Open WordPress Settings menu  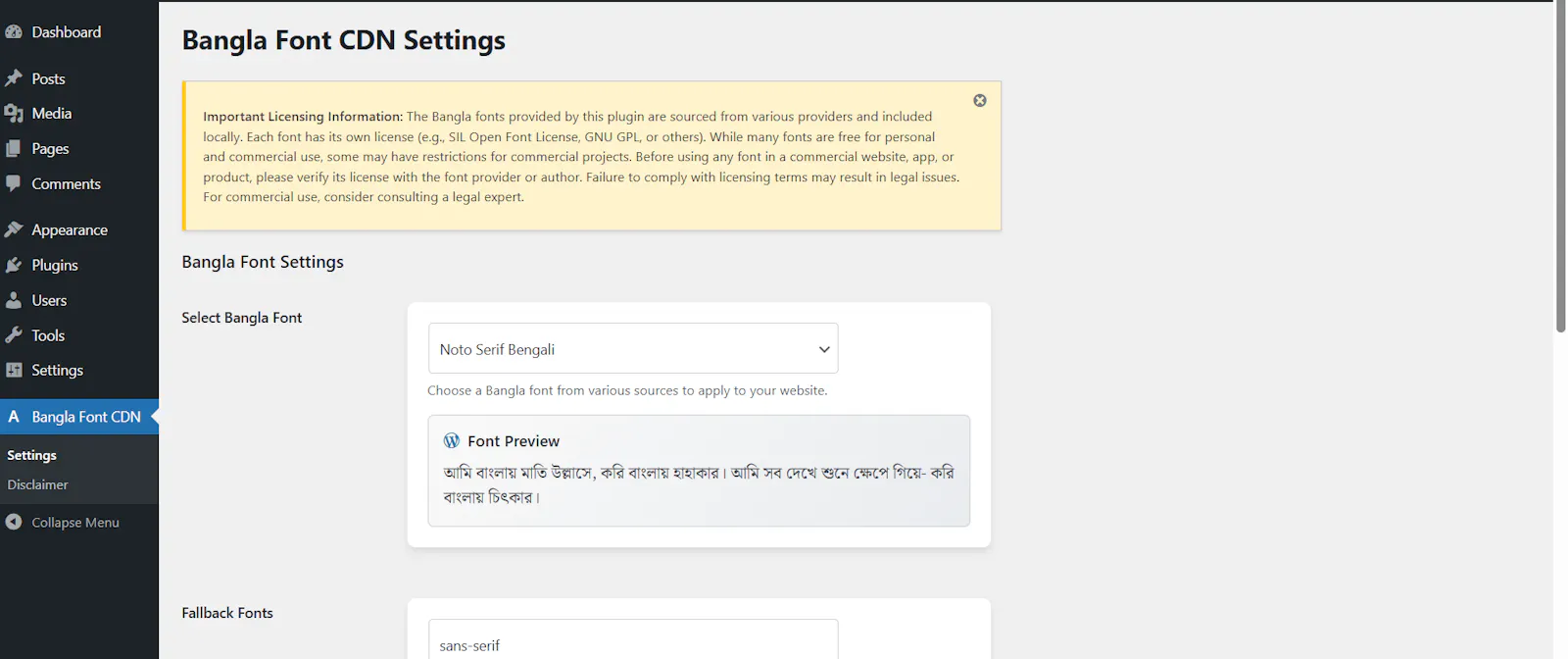79,370
